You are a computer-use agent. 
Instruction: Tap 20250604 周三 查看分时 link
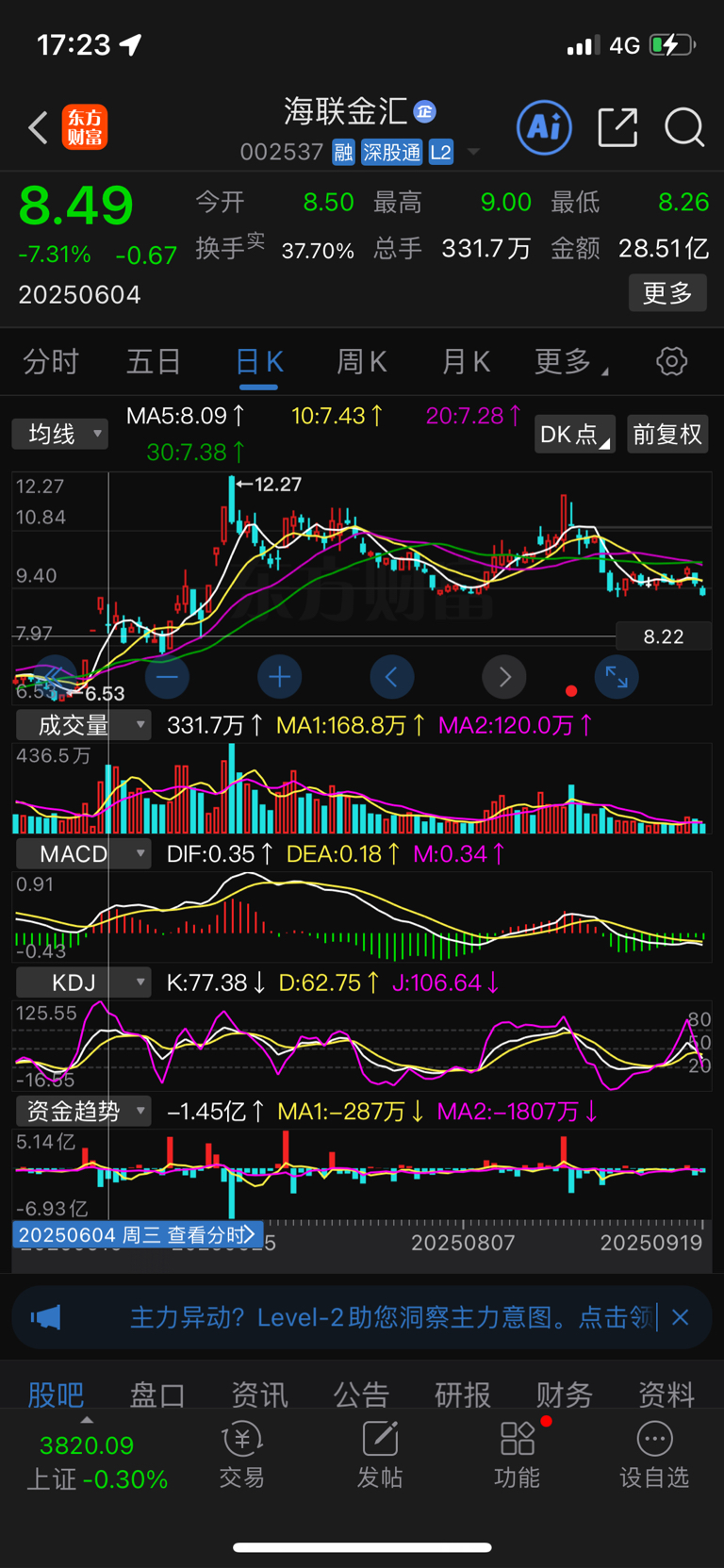(138, 1234)
